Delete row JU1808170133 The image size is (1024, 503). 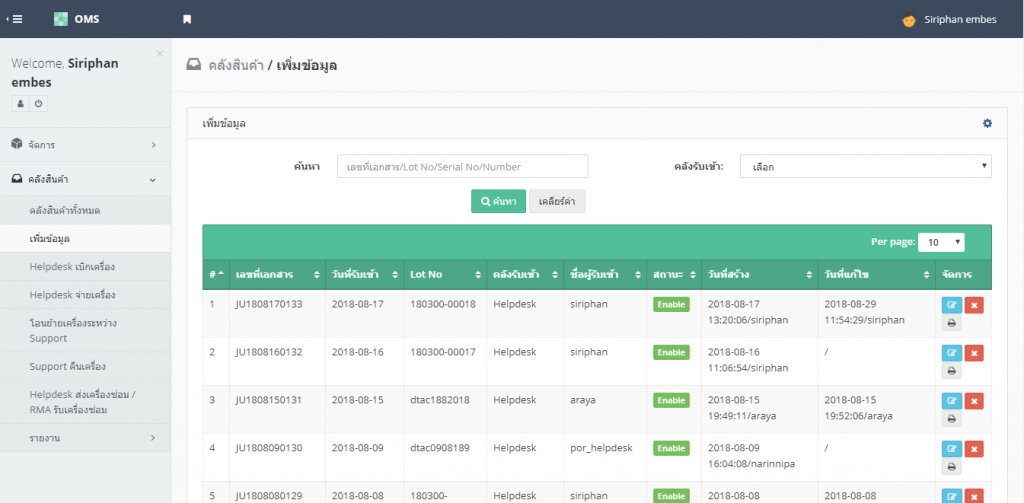coord(974,305)
